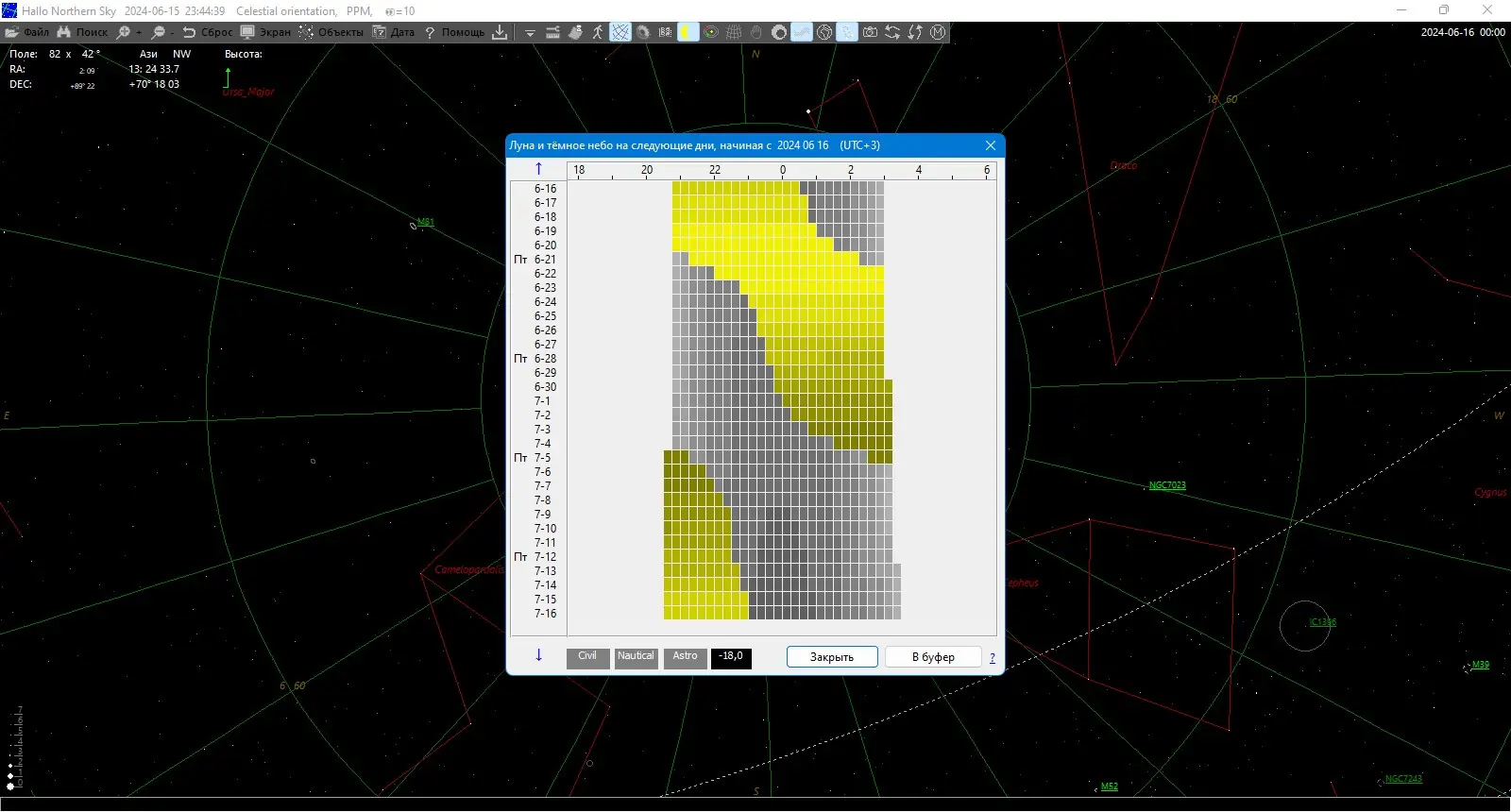1511x812 pixels.
Task: Toggle the constellation lines icon
Action: (620, 32)
